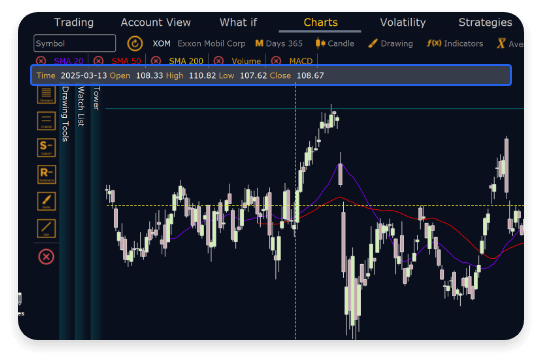
Task: Remove the SMA 20 indicator
Action: coord(41,61)
